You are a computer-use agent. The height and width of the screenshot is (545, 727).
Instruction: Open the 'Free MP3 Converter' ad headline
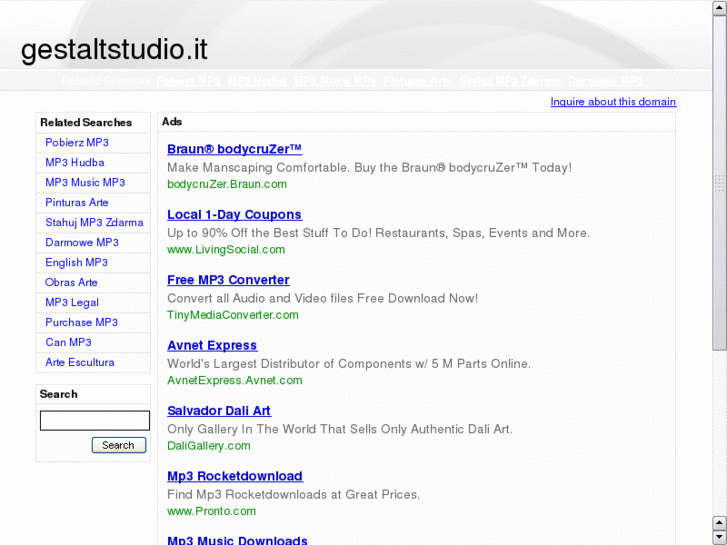[x=228, y=280]
